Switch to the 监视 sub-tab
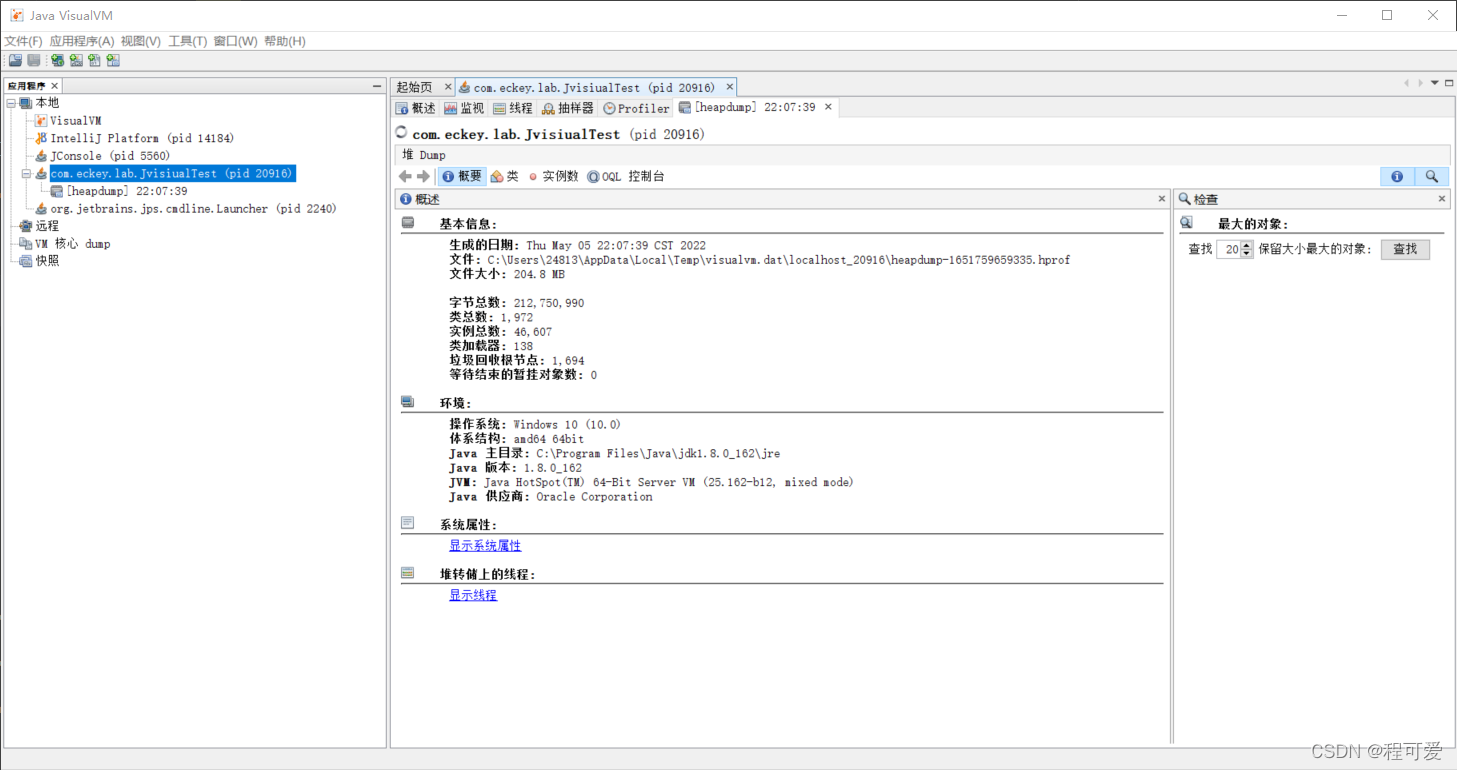The image size is (1457, 770). [x=465, y=108]
